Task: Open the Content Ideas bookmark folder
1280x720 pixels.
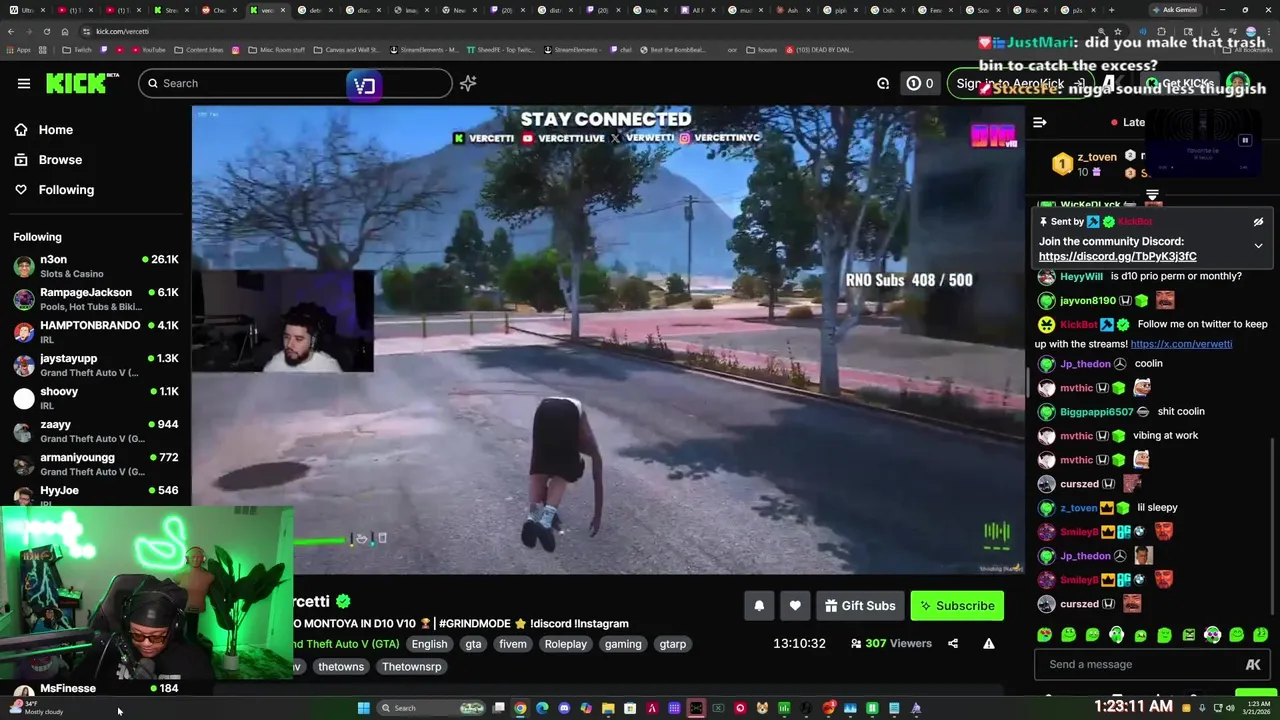Action: click(199, 50)
